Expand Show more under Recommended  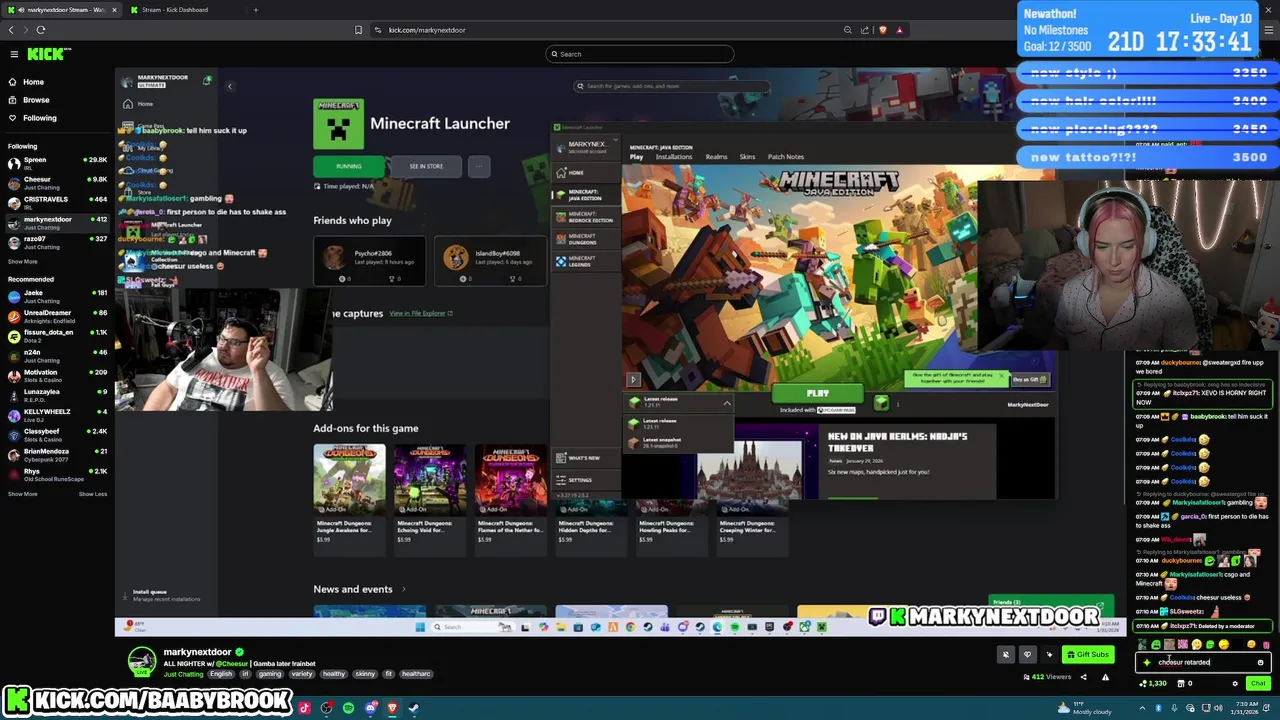pyautogui.click(x=23, y=494)
